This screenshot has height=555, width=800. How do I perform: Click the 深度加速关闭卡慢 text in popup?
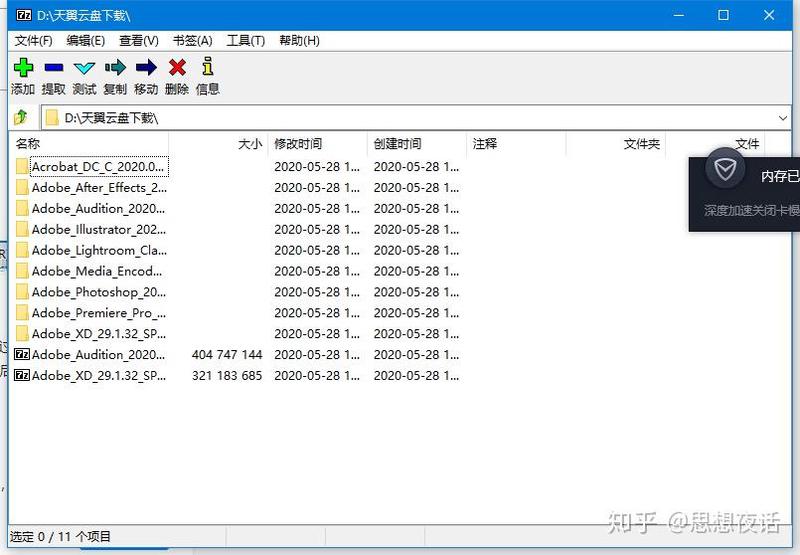[752, 211]
